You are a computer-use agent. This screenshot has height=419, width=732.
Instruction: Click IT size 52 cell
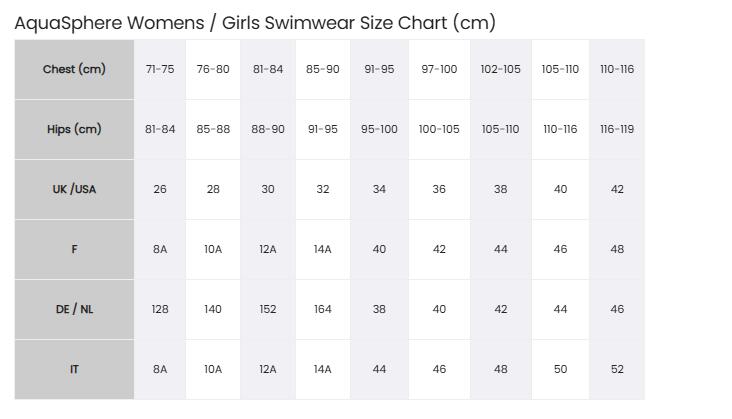(617, 370)
